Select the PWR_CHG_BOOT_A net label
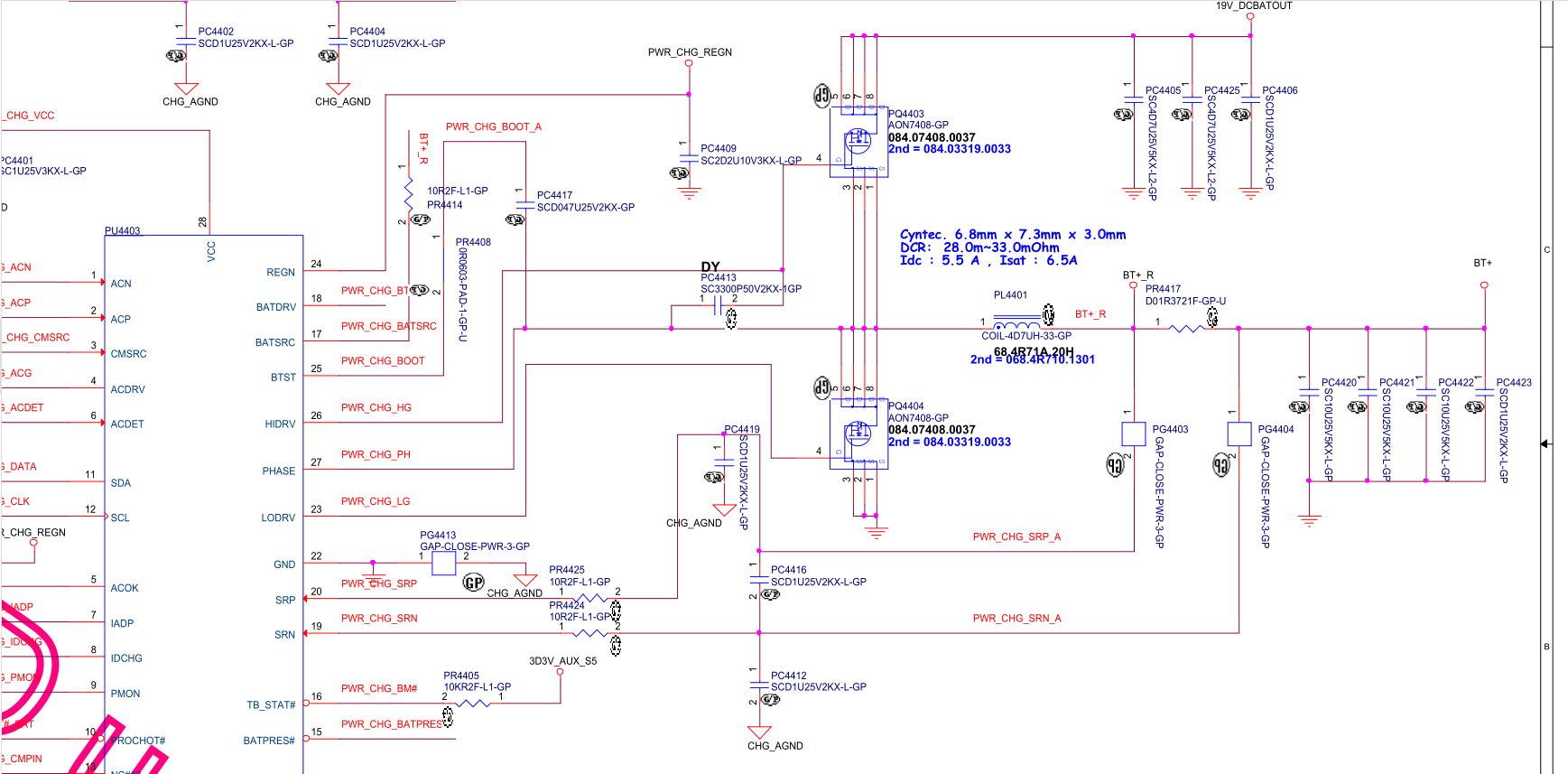Viewport: 1568px width, 774px height. click(x=494, y=127)
